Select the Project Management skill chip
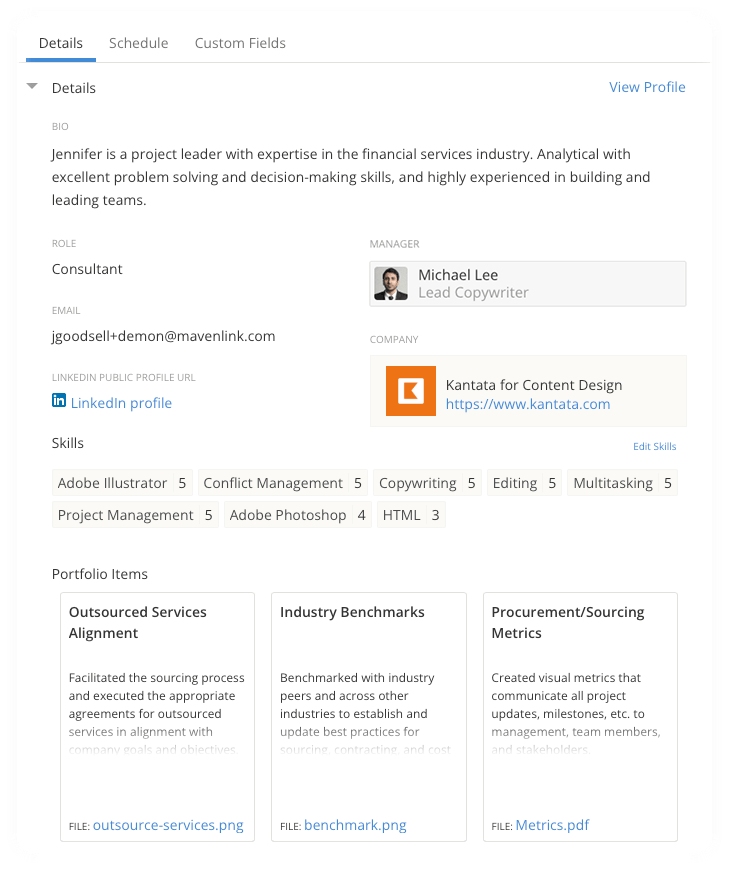 (x=134, y=514)
